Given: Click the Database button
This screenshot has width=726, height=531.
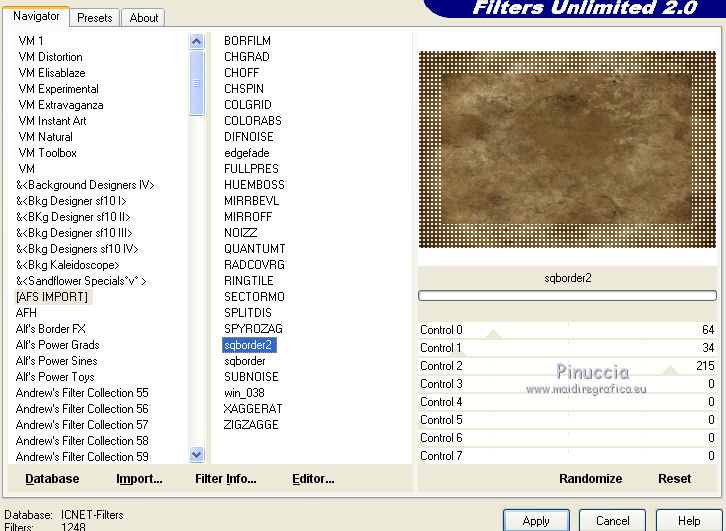Looking at the screenshot, I should pos(52,479).
